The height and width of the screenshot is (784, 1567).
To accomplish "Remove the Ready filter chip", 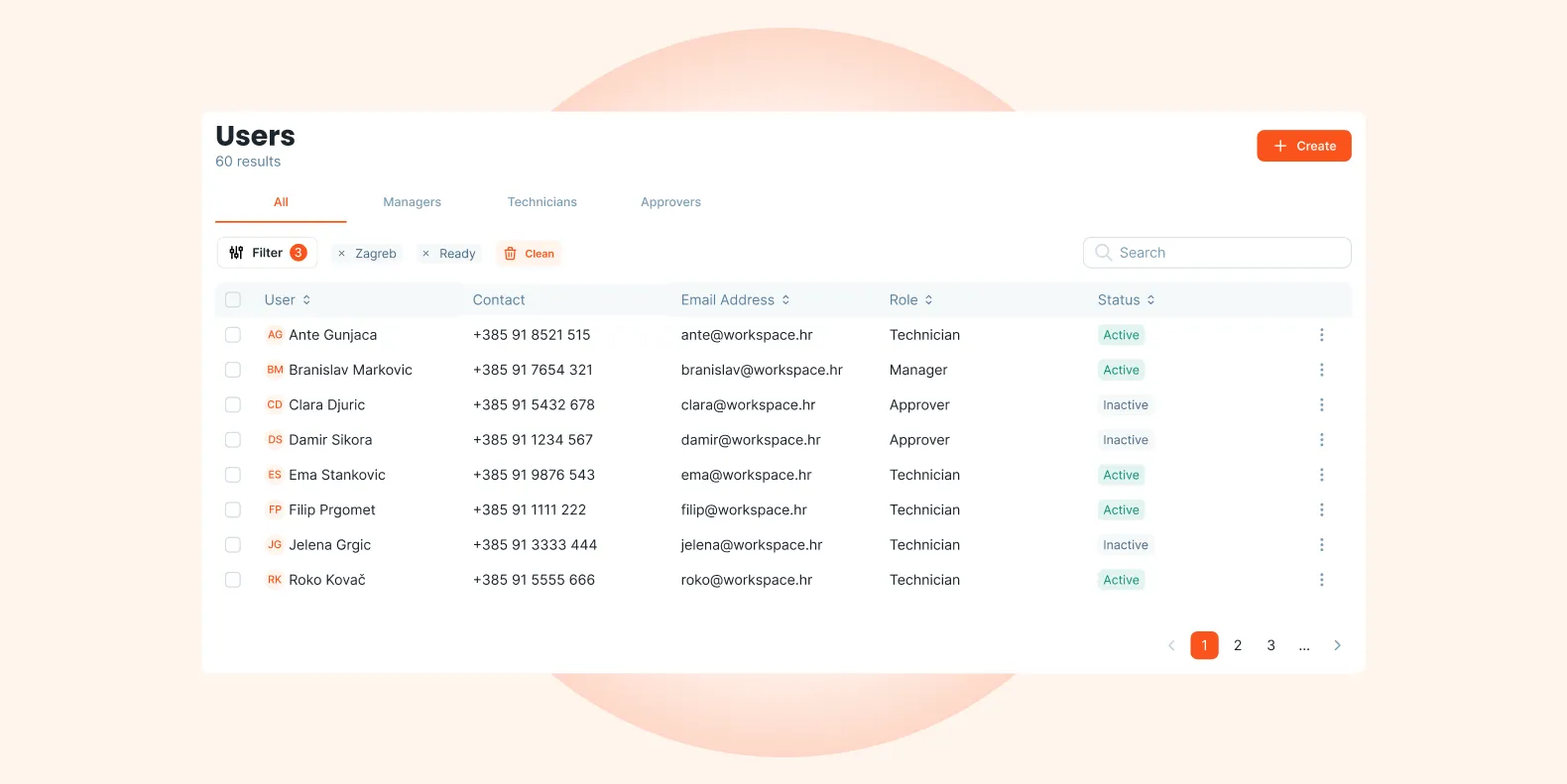I will 425,254.
